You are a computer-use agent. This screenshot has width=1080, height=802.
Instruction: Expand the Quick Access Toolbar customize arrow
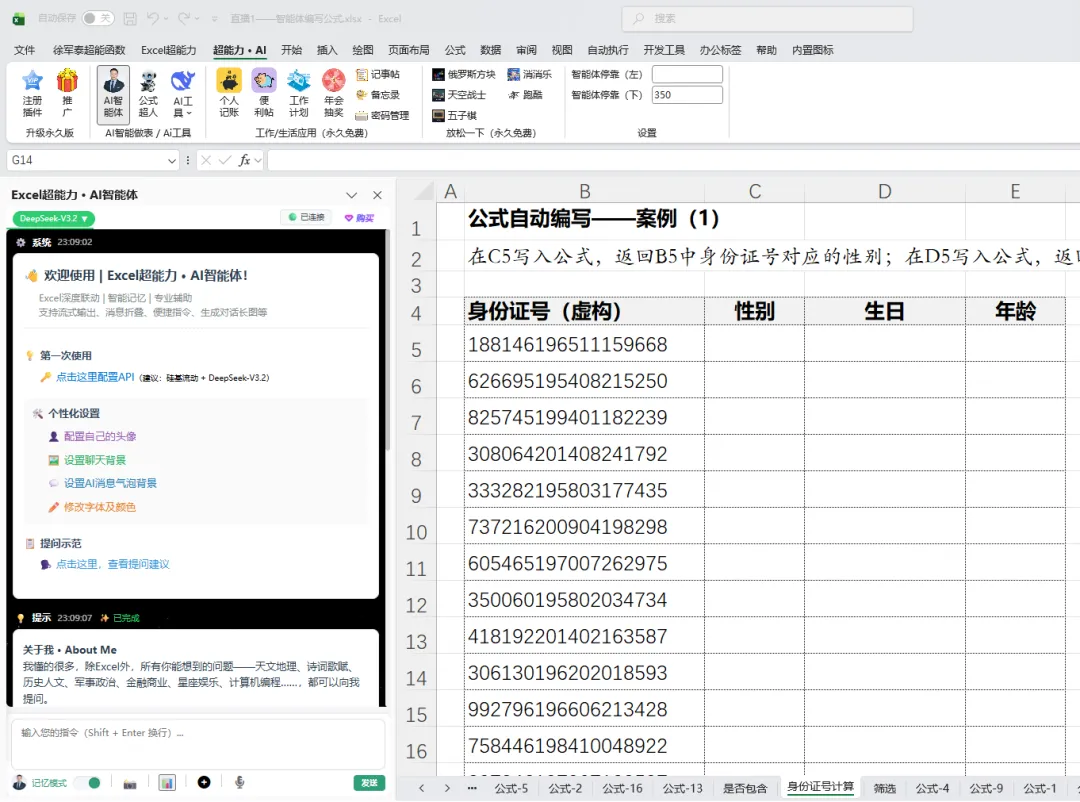pos(214,19)
